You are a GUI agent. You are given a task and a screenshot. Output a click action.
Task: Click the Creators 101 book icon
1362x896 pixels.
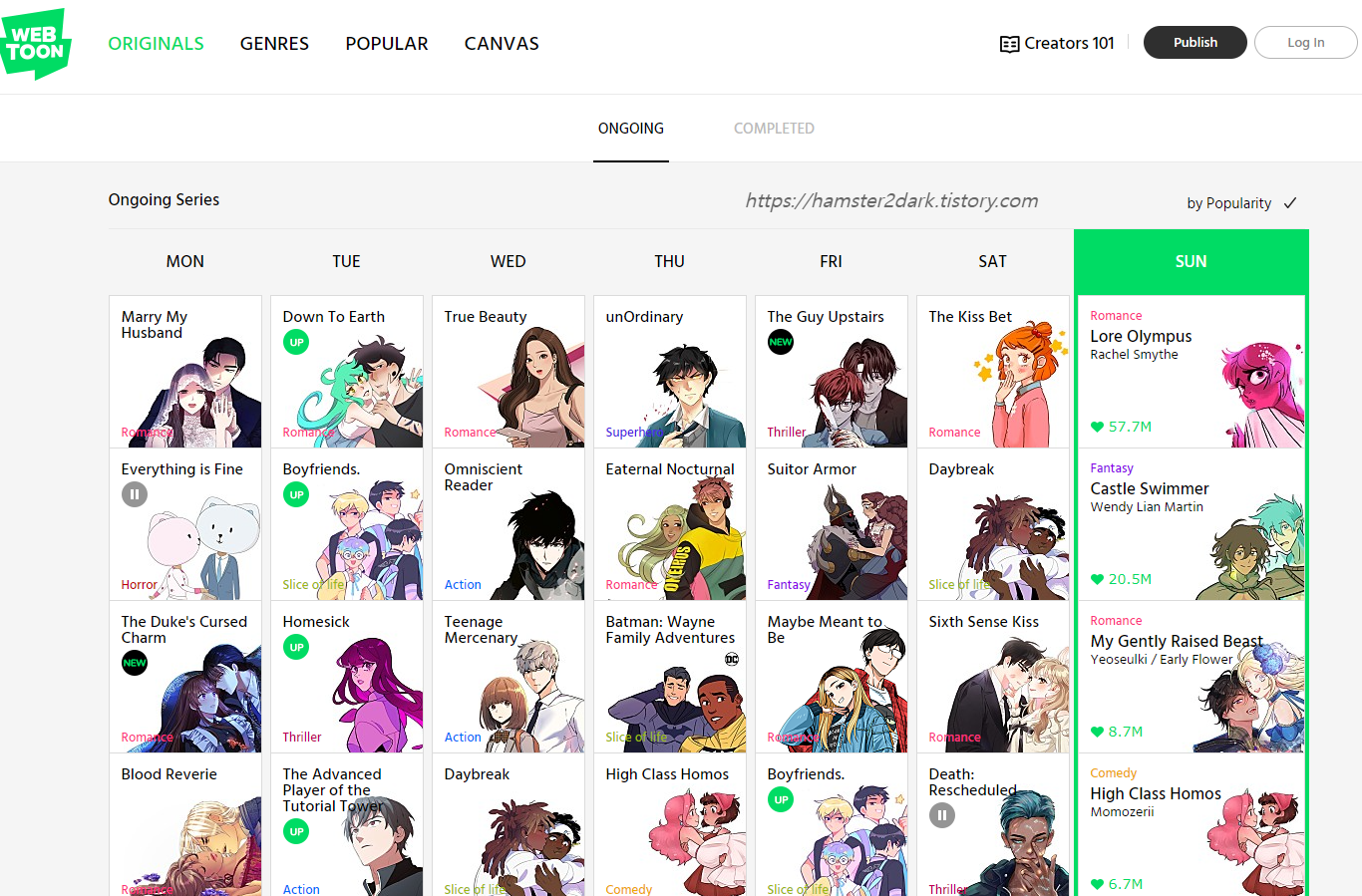[1009, 44]
